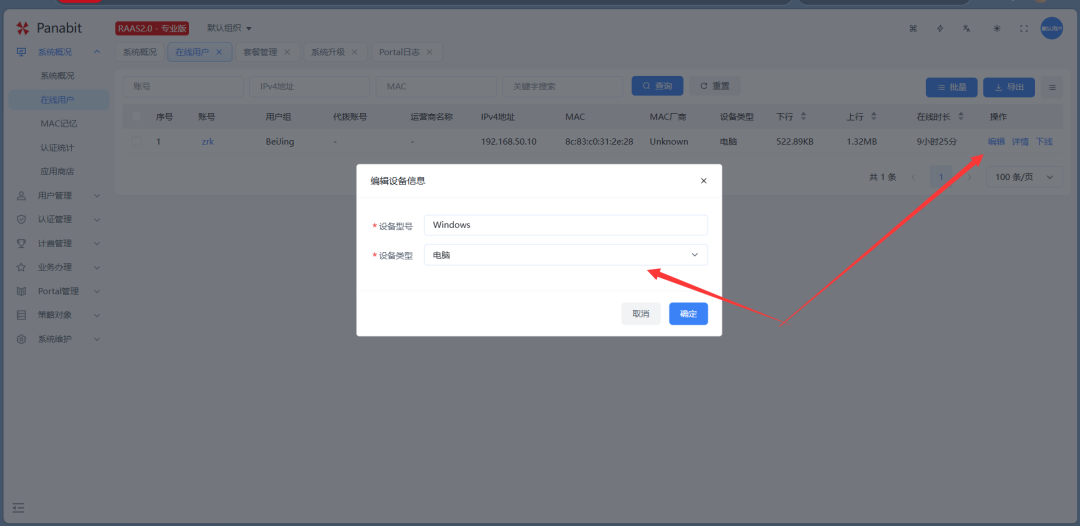The width and height of the screenshot is (1080, 526).
Task: Open the 设备类型 dropdown showing 电脑
Action: click(x=565, y=255)
